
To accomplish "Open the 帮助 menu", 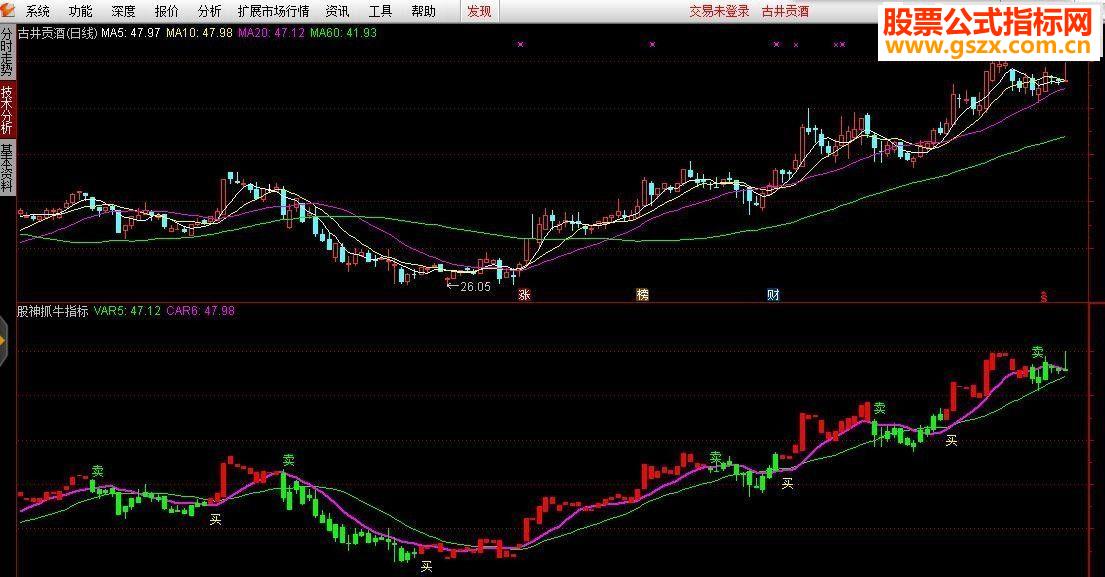I will [x=423, y=11].
